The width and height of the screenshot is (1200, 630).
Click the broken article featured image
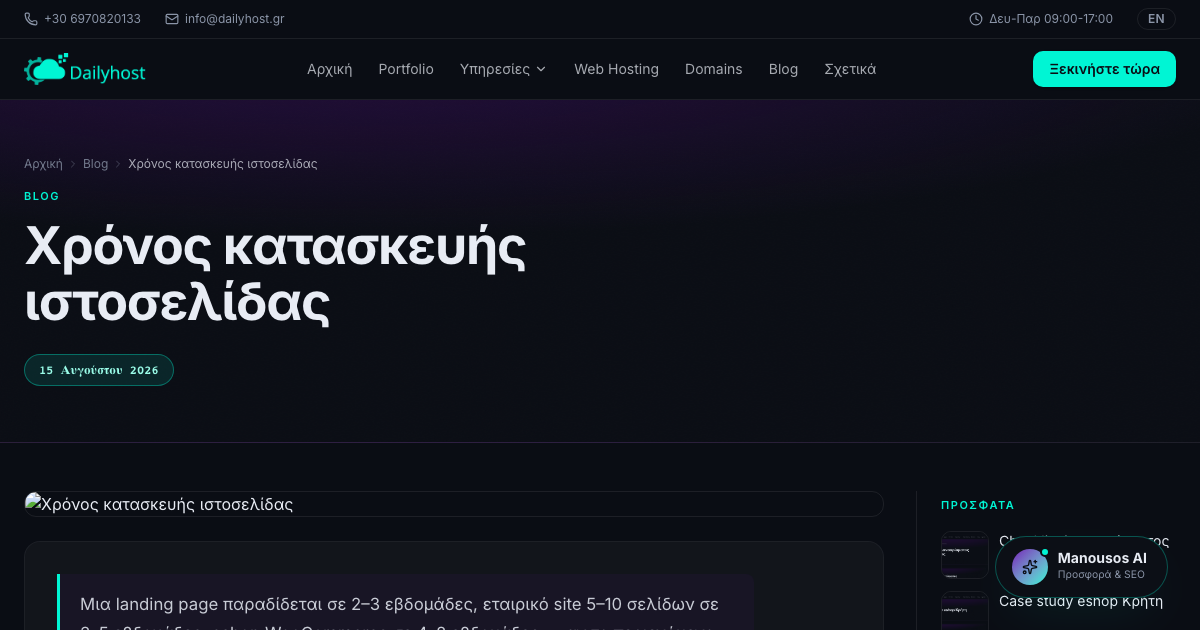454,504
